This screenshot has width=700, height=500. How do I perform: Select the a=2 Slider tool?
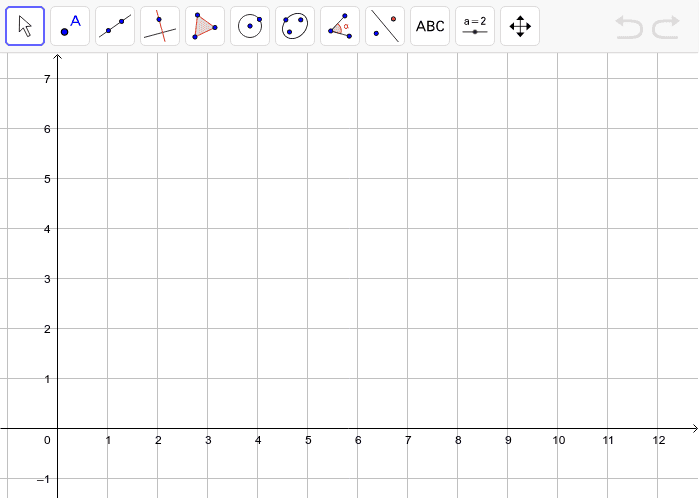(x=475, y=26)
